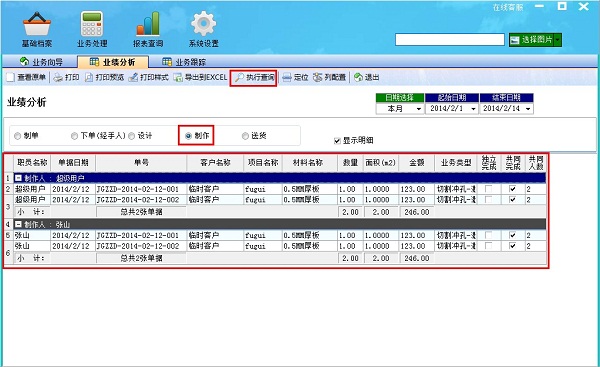Click the 面积(m2) column header

(380, 163)
